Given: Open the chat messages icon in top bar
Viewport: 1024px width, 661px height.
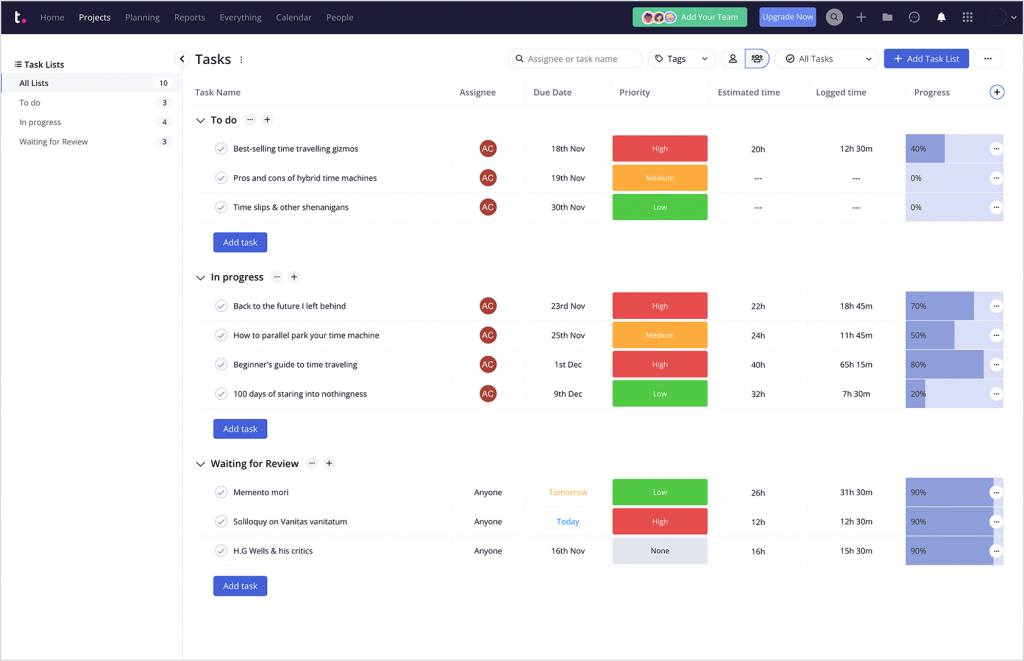Looking at the screenshot, I should pyautogui.click(x=912, y=17).
